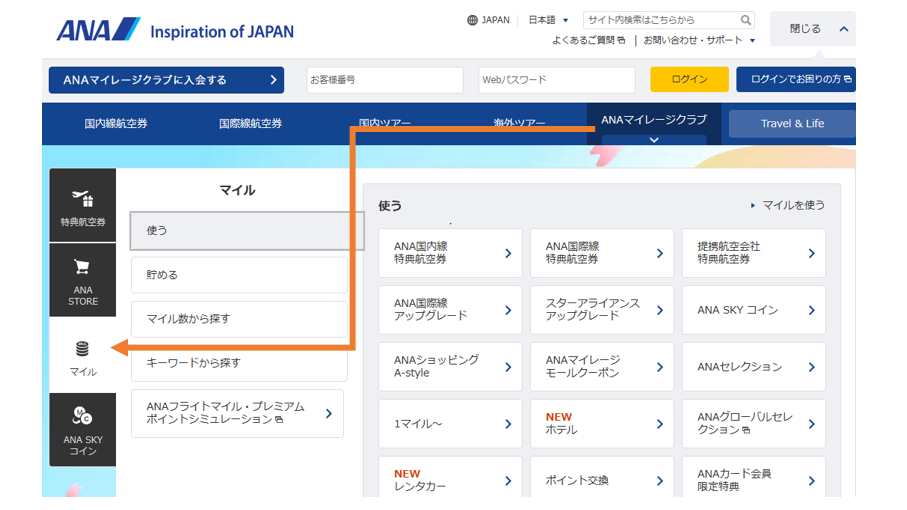Click the globe JAPAN region icon
907x510 pixels.
click(x=473, y=20)
